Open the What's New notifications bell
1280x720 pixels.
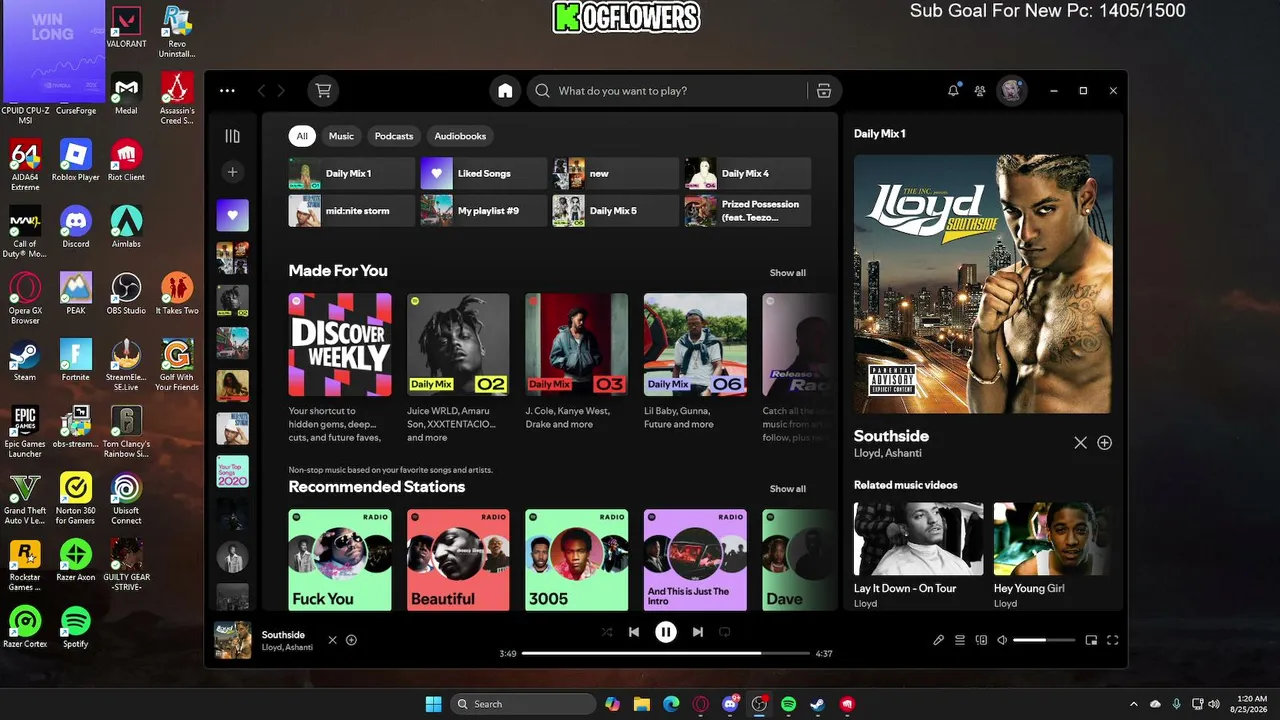[953, 91]
